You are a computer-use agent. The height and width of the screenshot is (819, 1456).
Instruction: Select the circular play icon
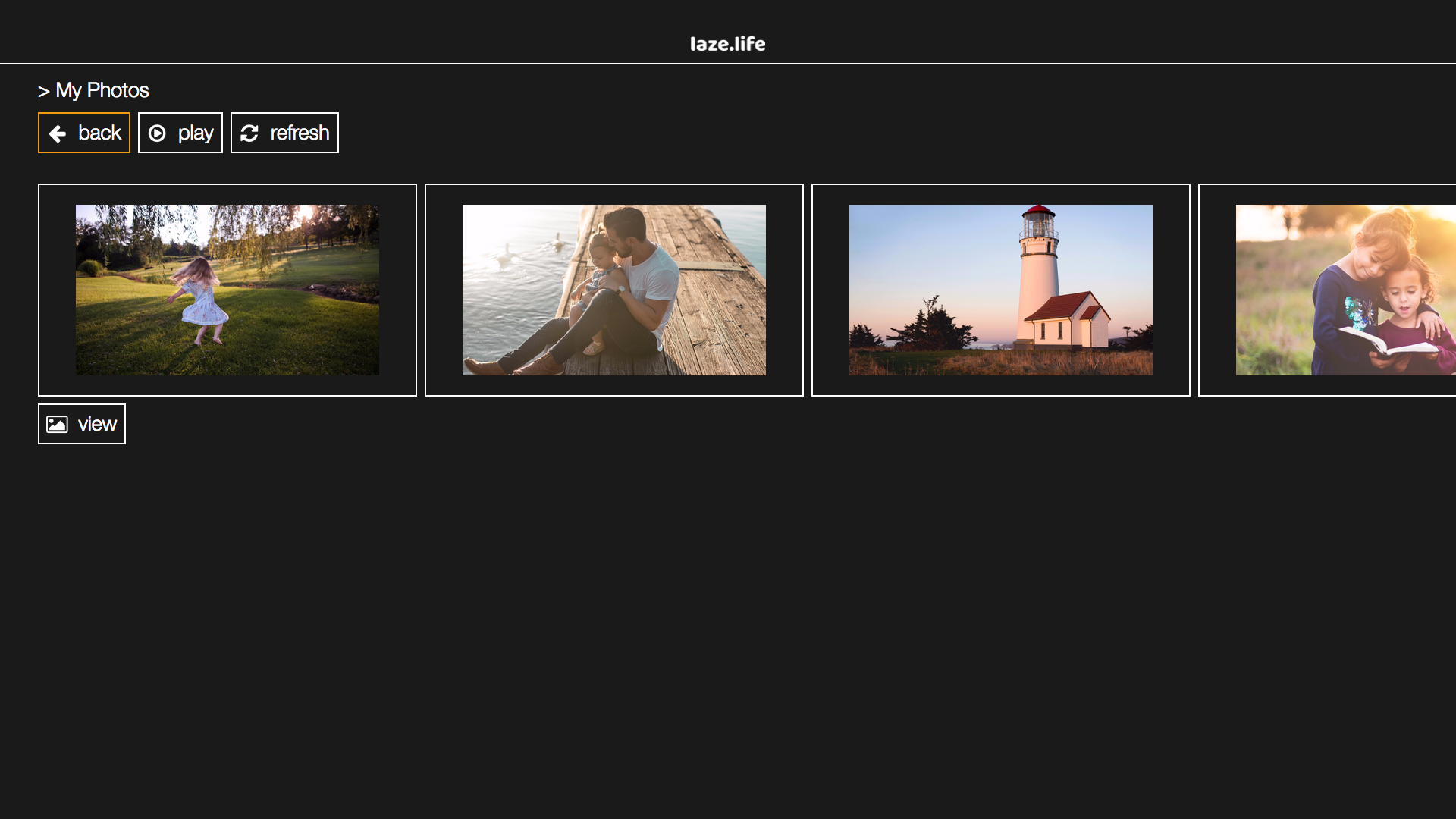click(158, 133)
